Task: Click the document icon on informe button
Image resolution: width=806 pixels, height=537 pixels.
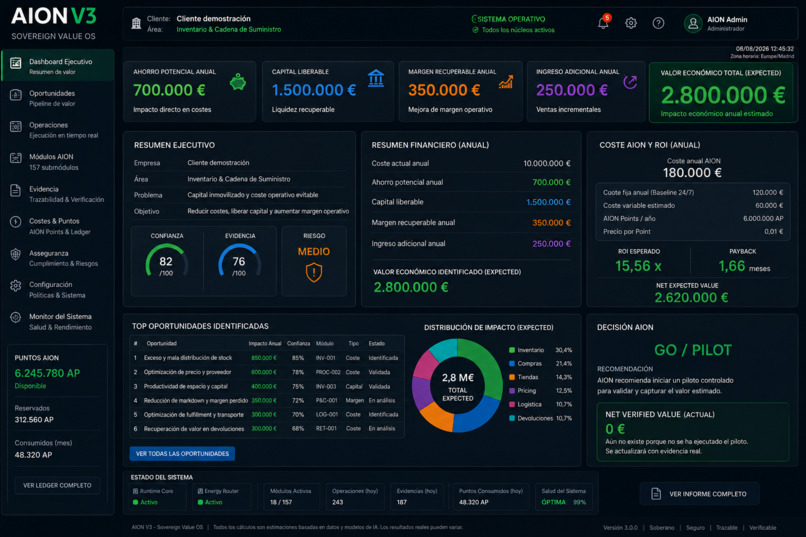Action: pos(656,494)
